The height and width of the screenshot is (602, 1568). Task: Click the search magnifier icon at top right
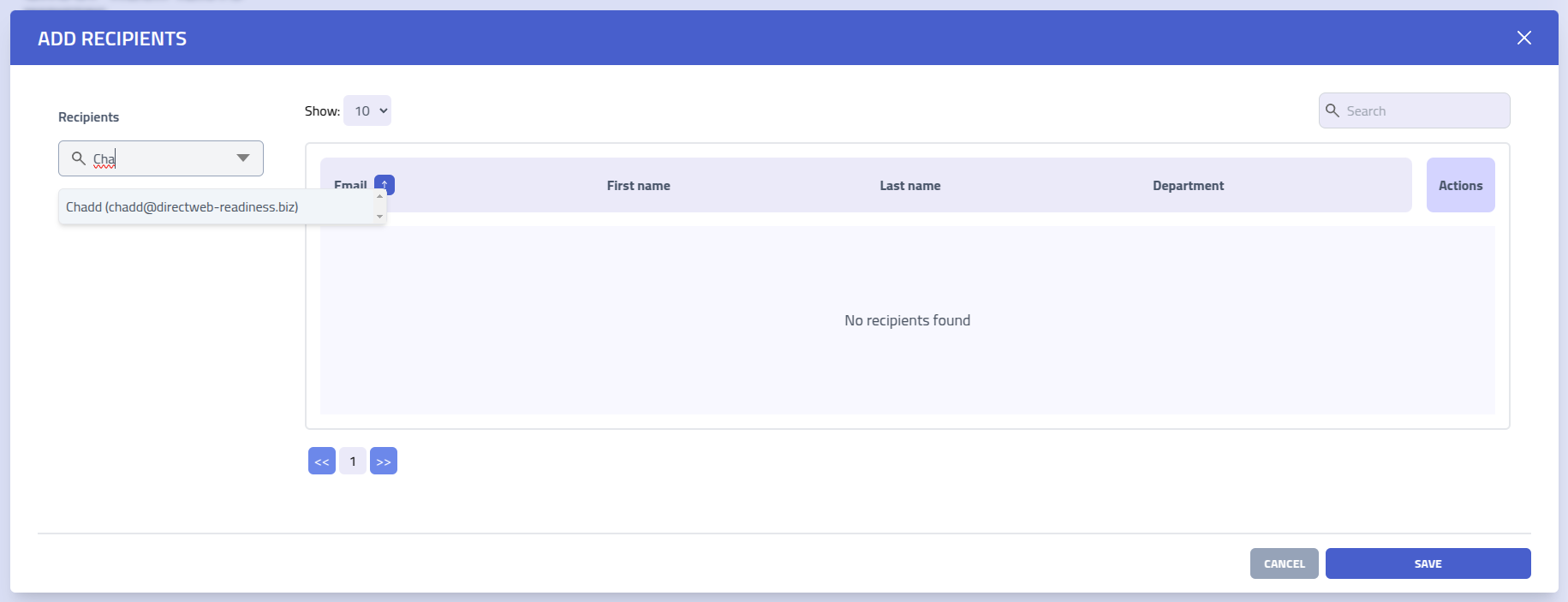(x=1332, y=110)
